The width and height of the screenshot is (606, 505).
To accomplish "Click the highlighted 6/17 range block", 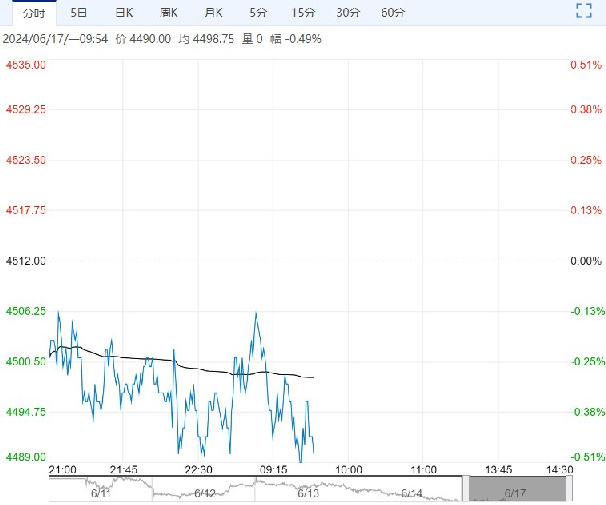I will [516, 489].
